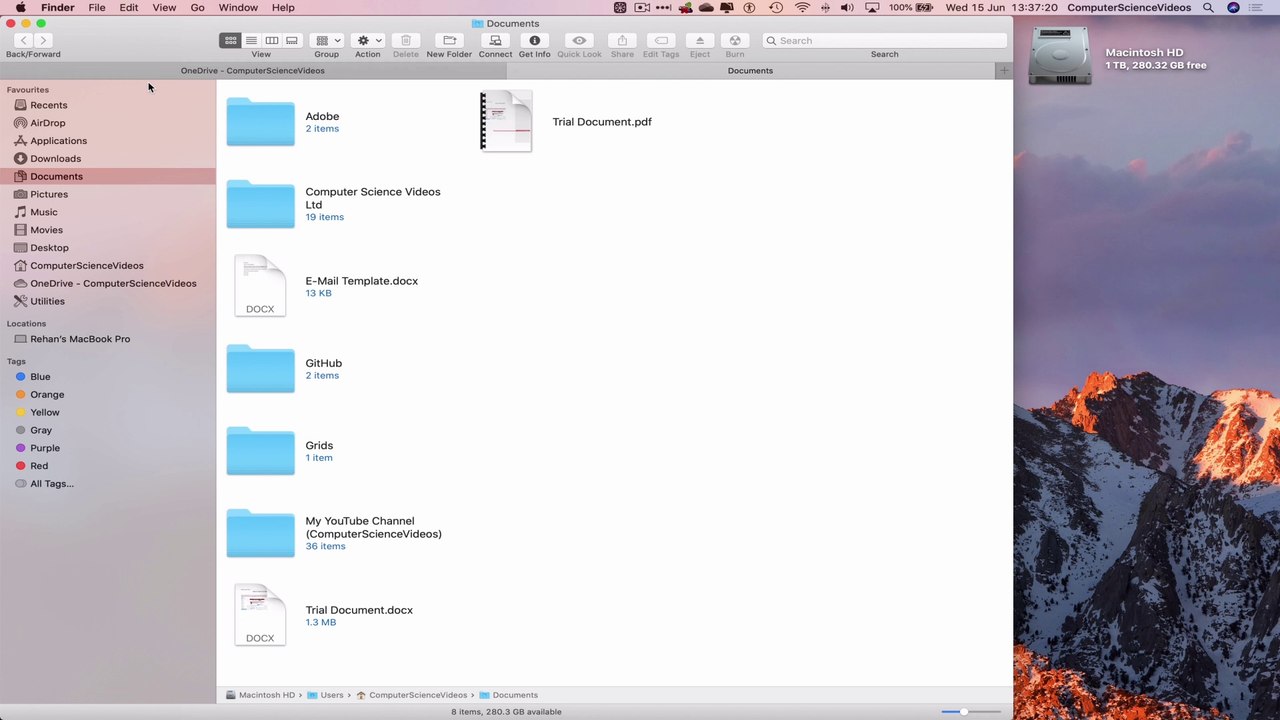Switch to gallery view in toolbar
1280x720 pixels.
click(291, 40)
